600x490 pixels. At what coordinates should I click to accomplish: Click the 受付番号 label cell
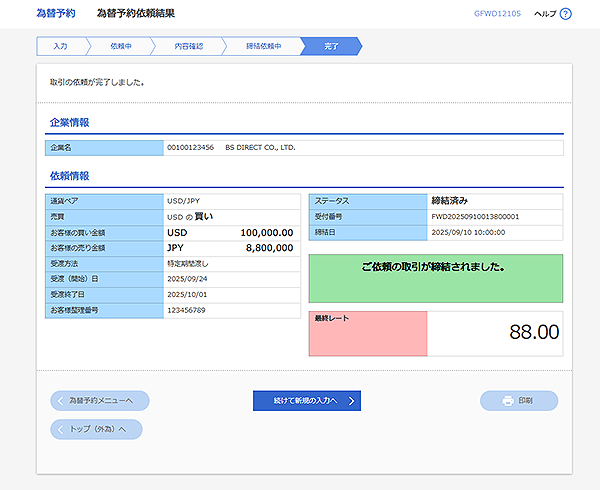pyautogui.click(x=368, y=217)
